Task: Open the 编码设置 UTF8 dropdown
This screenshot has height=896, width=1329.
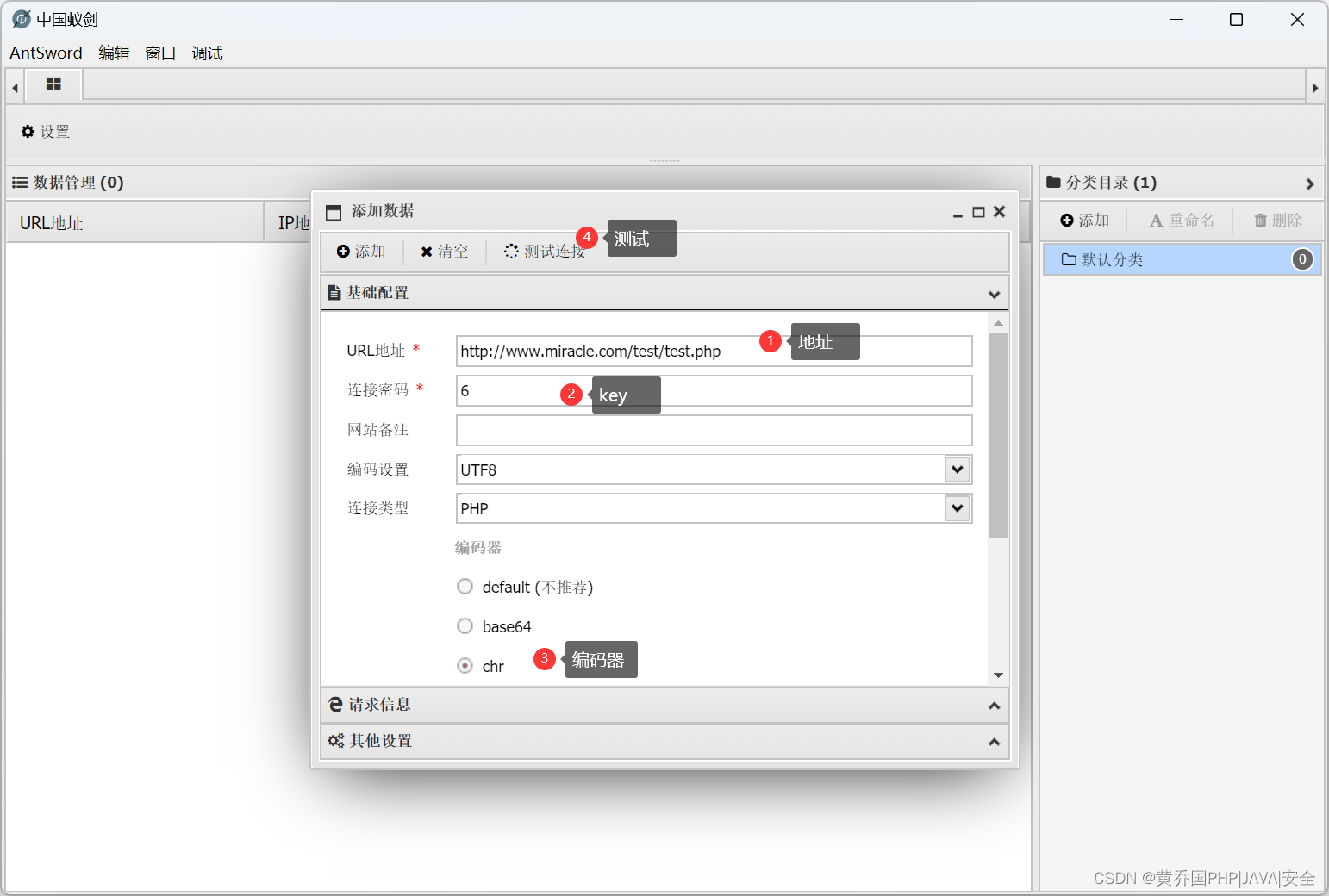Action: (x=957, y=469)
